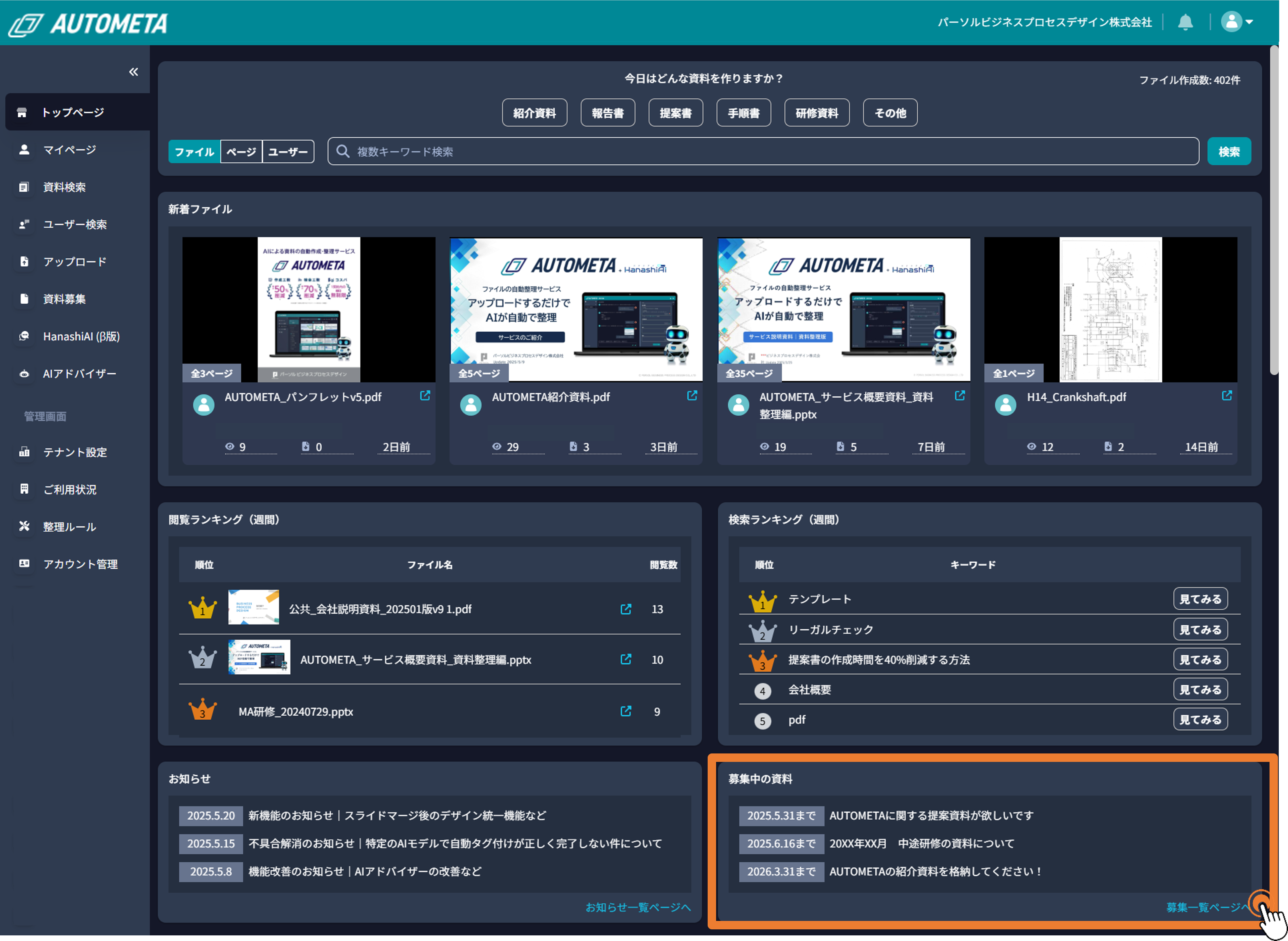Open 20XX年XX月 中途研修の資料について request
This screenshot has width=1288, height=941.
[x=922, y=843]
